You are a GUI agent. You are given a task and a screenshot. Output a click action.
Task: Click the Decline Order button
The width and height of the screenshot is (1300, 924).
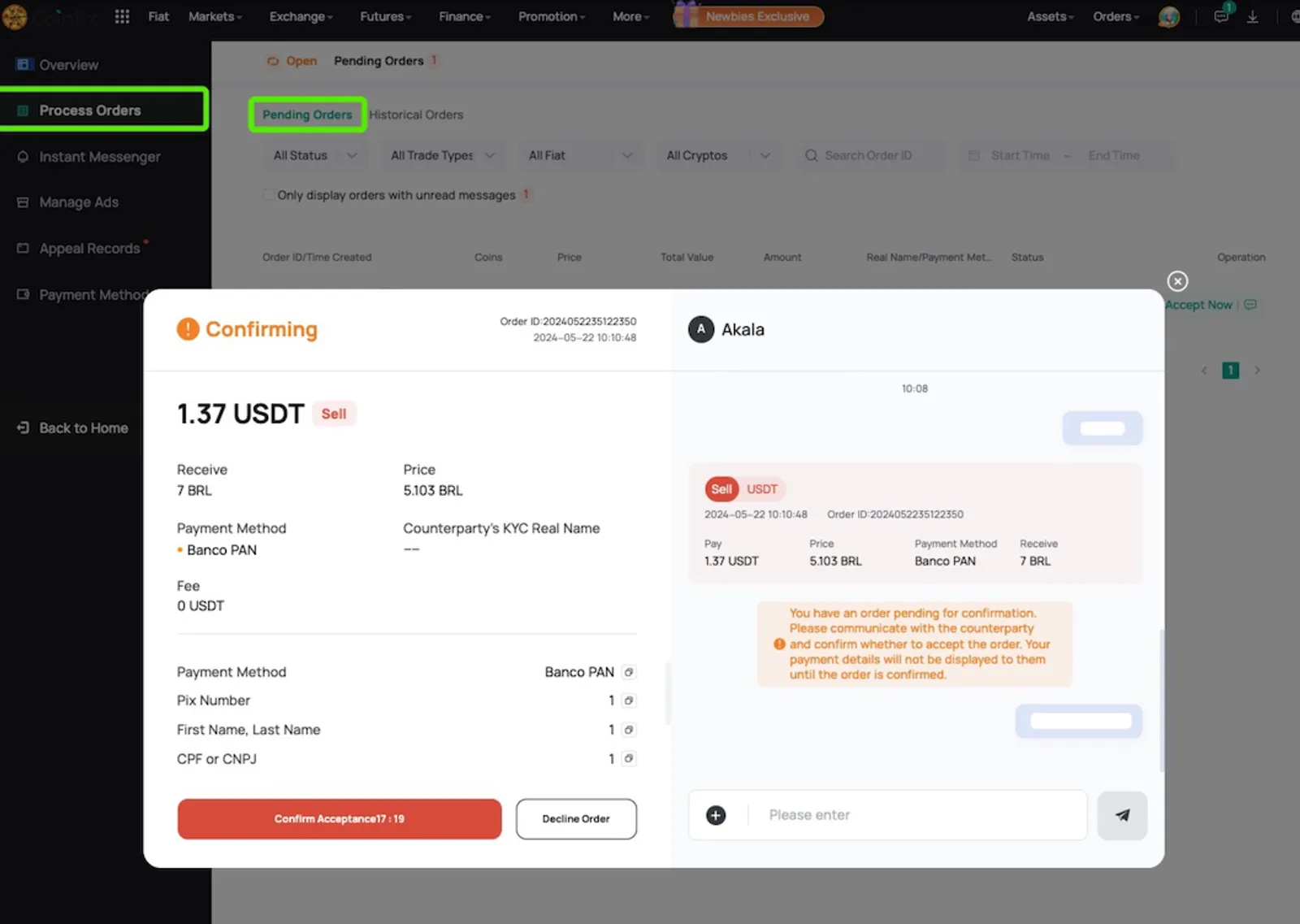point(576,818)
